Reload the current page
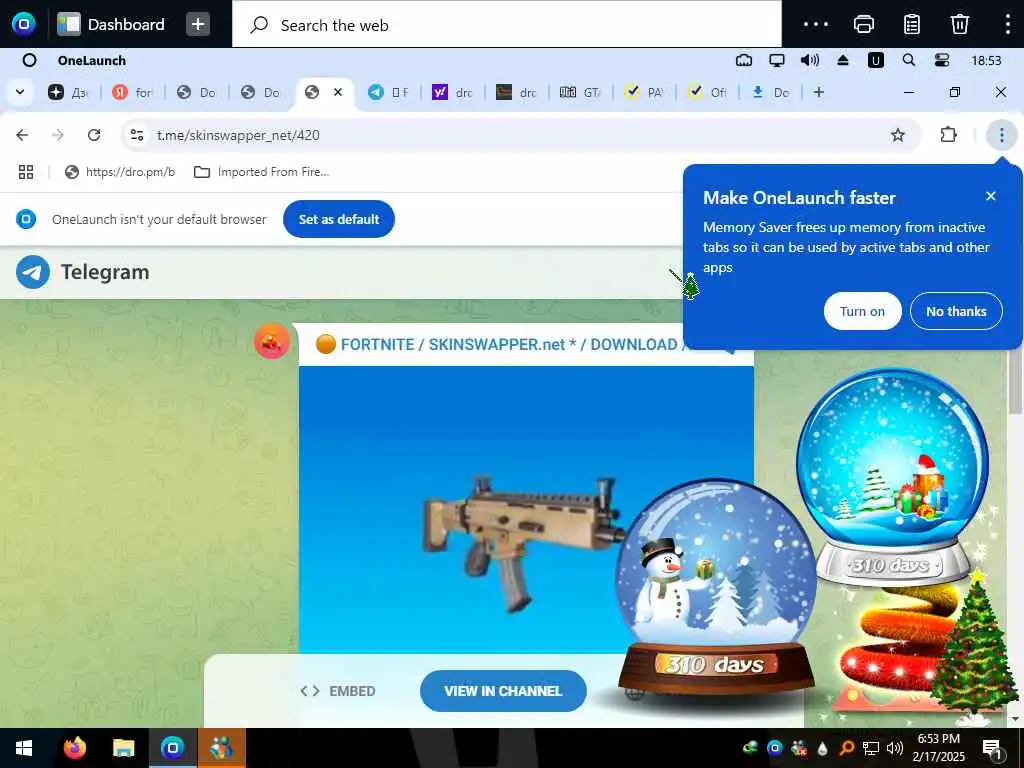 (x=94, y=135)
